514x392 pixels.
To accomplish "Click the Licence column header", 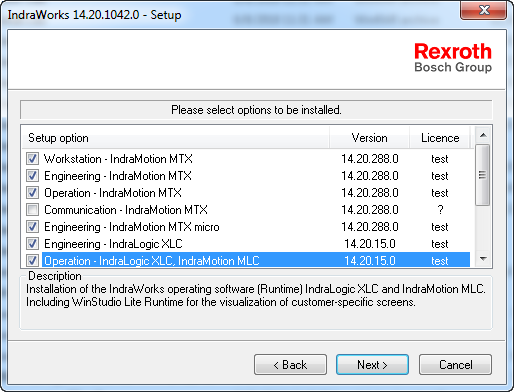I will coord(440,138).
